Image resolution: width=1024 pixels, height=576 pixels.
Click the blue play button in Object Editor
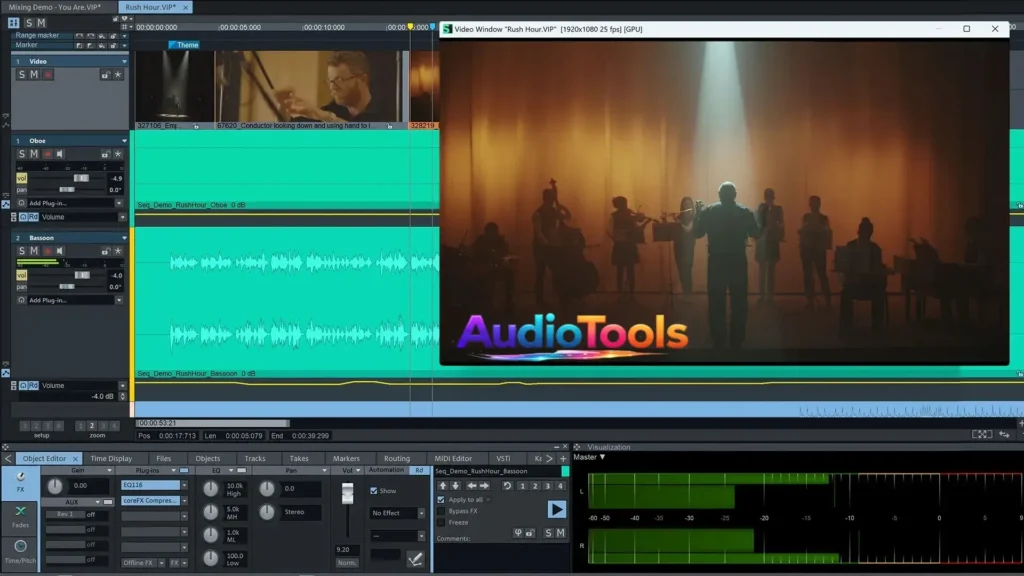(x=556, y=509)
